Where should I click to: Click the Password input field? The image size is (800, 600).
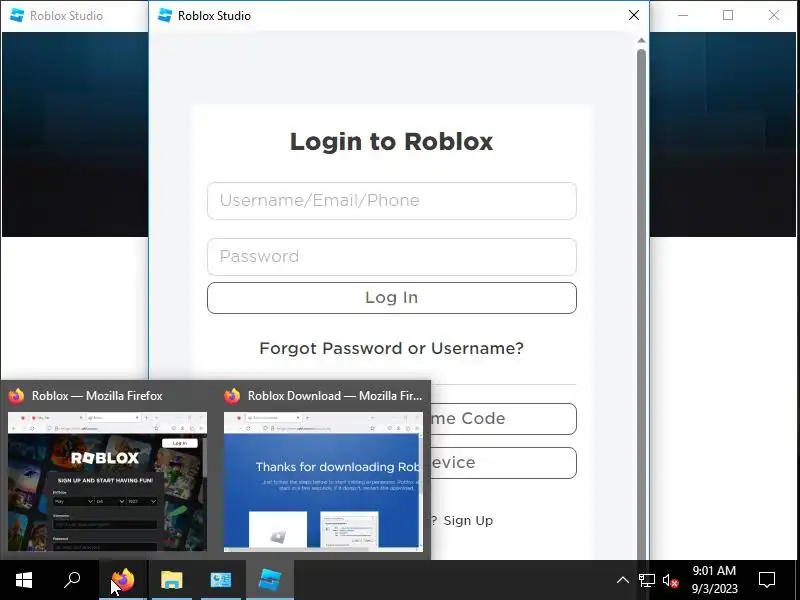(392, 257)
